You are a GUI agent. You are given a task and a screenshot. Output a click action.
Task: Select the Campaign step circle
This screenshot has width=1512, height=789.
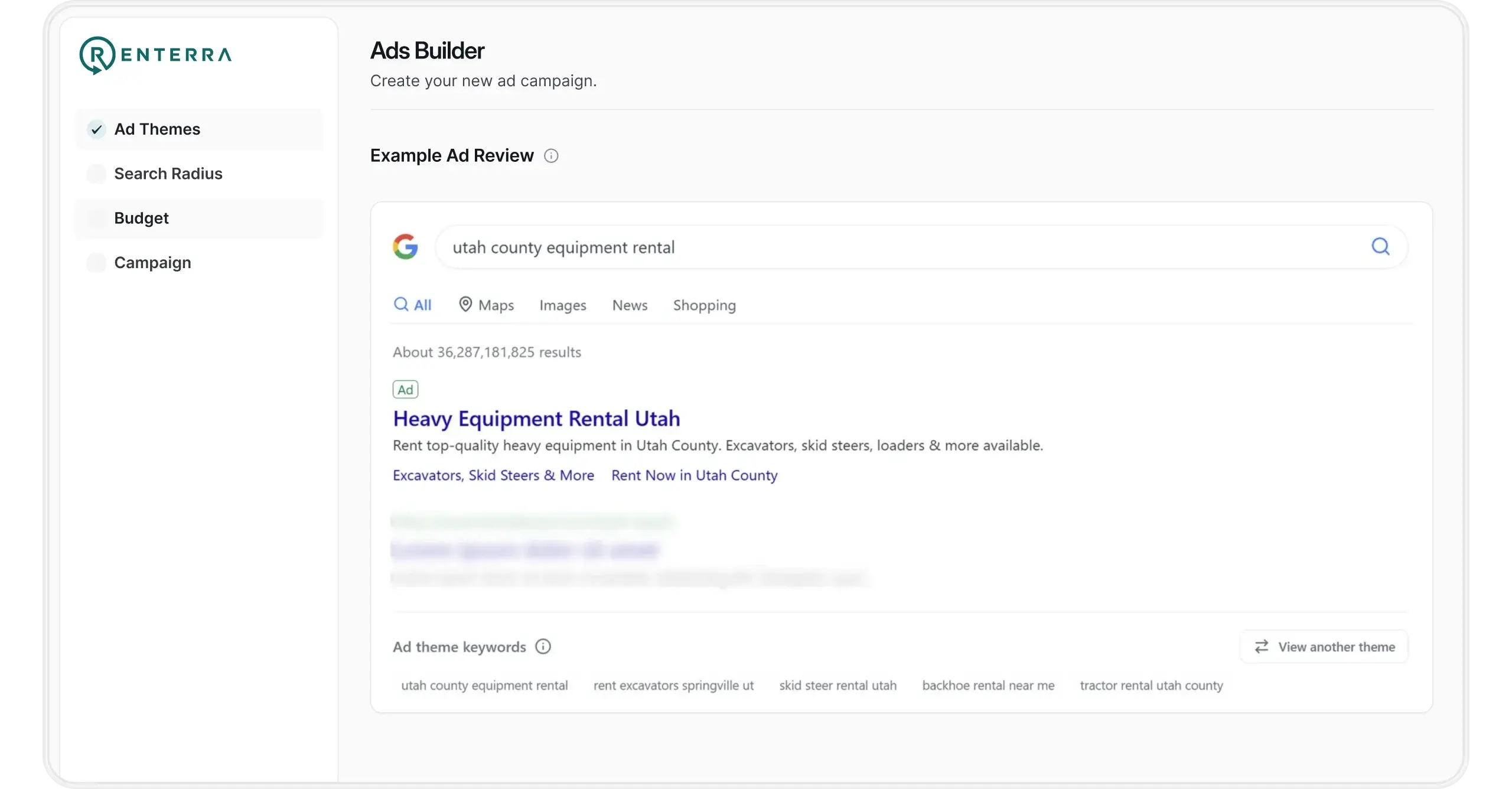pyautogui.click(x=96, y=263)
